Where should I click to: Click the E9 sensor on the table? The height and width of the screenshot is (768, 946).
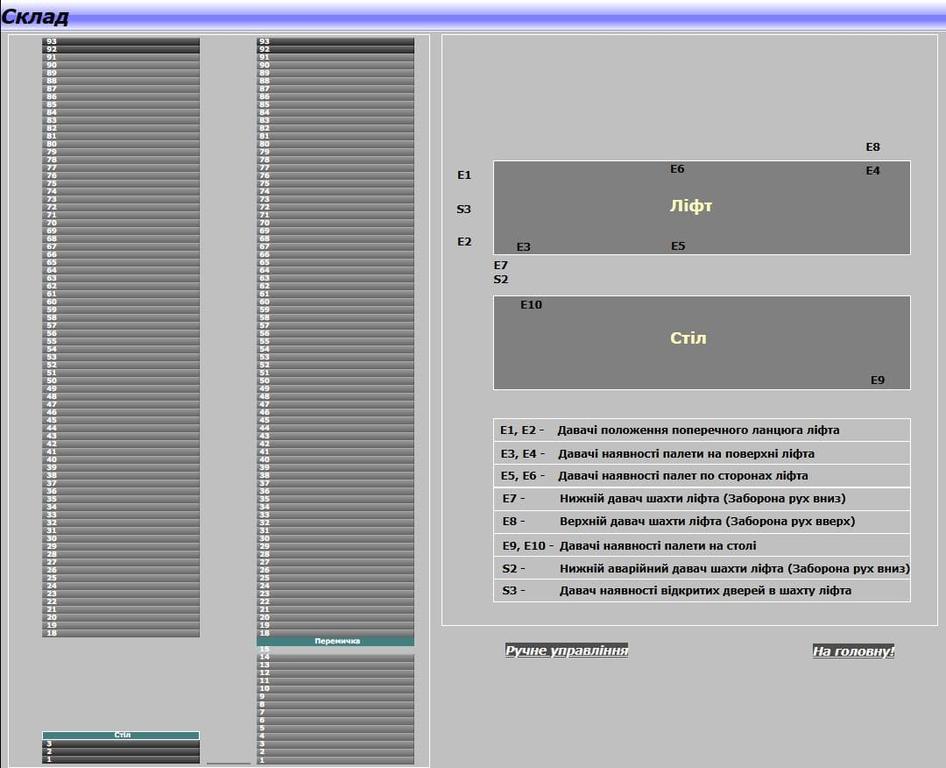point(877,380)
